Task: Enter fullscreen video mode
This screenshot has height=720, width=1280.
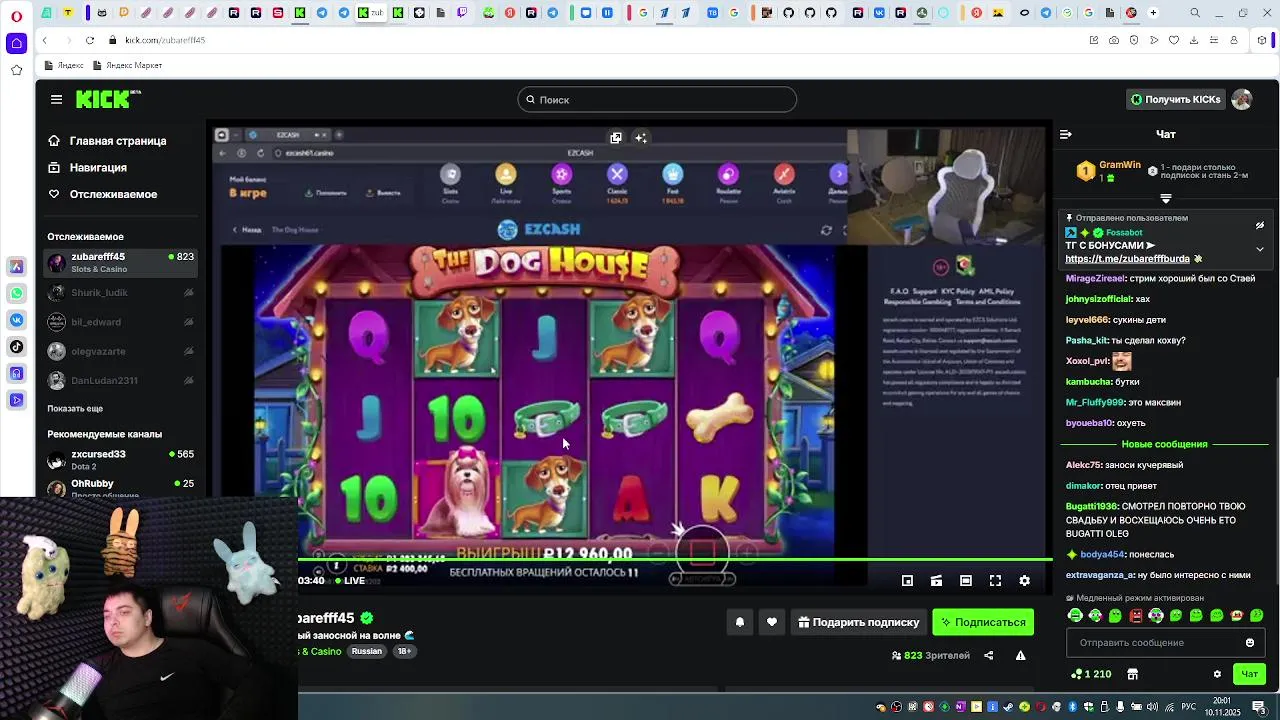Action: 995,580
